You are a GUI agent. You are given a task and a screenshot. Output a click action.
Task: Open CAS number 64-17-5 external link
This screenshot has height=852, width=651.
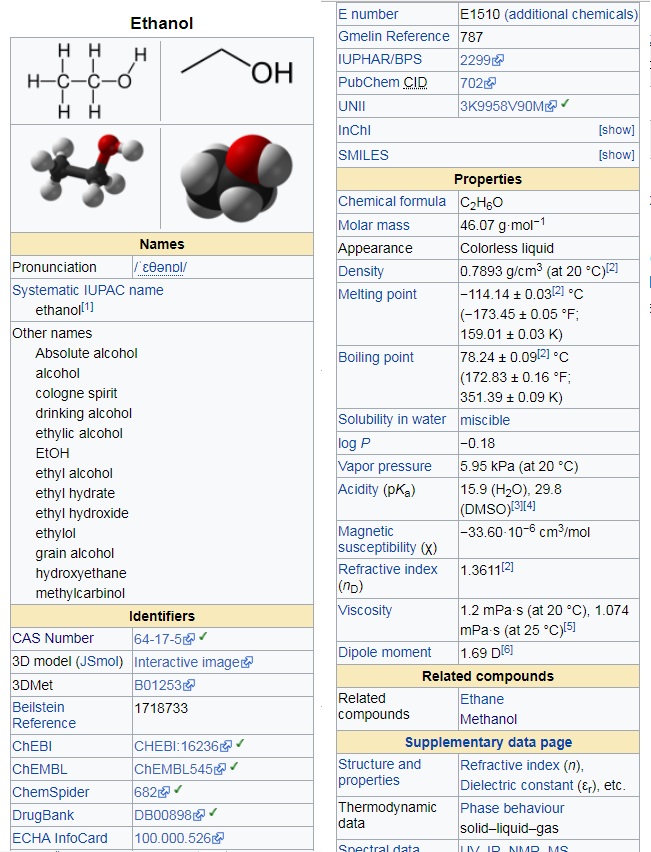click(158, 639)
